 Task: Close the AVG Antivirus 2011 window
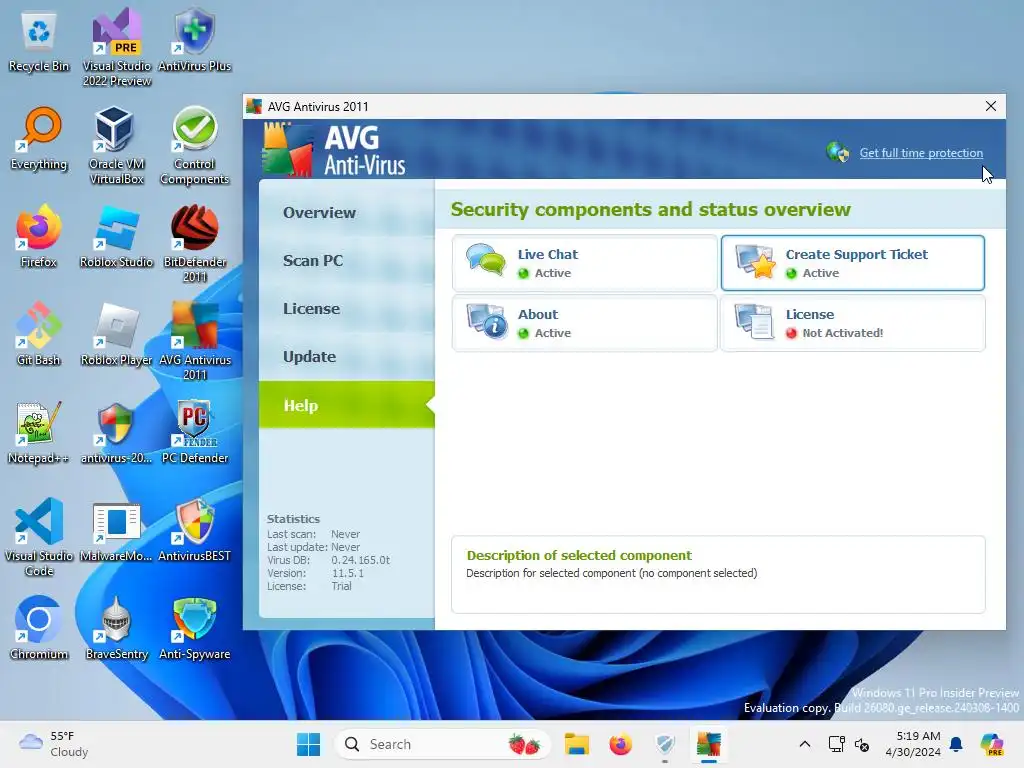click(x=991, y=106)
